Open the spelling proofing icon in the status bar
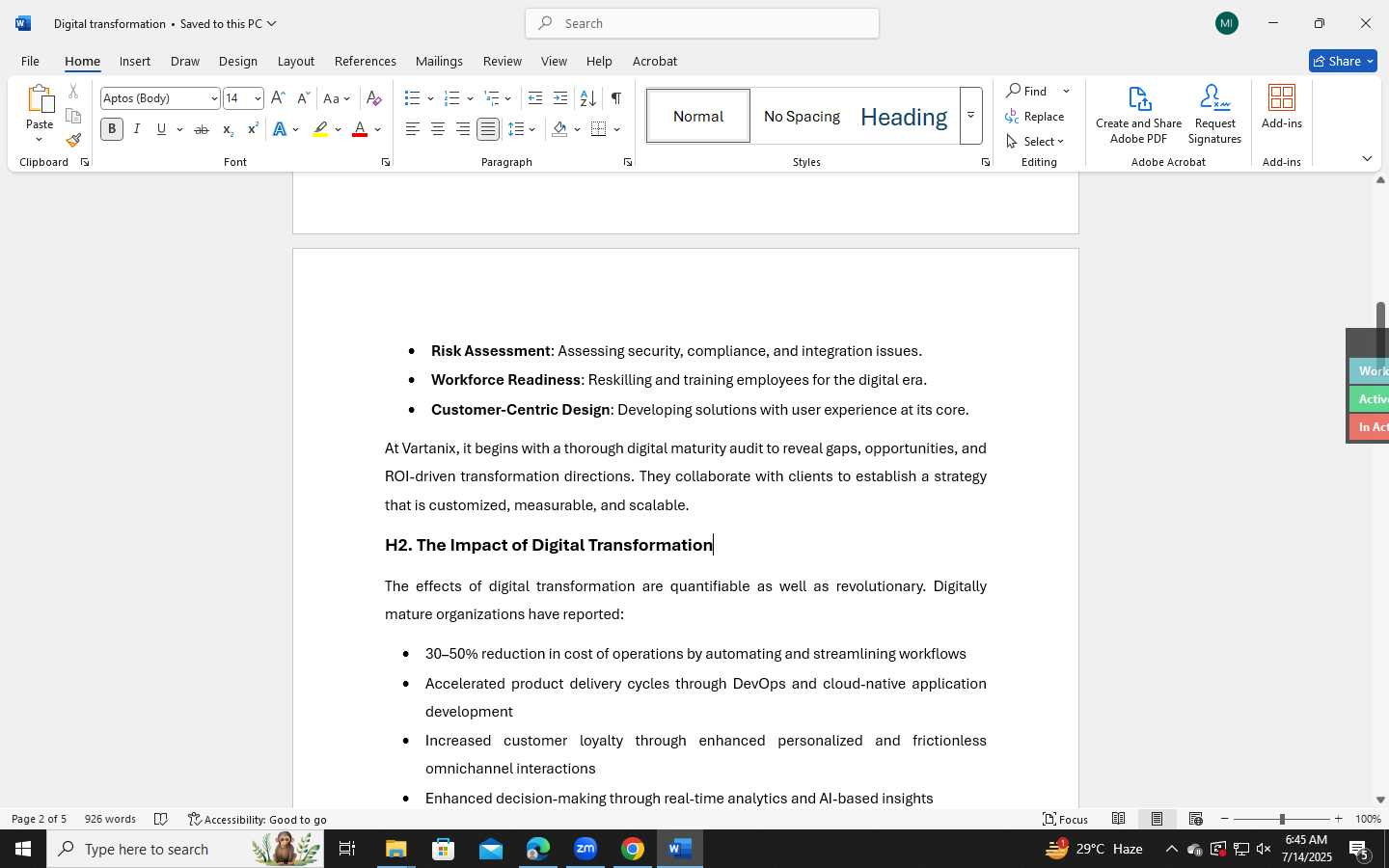Viewport: 1389px width, 868px height. coord(161,819)
